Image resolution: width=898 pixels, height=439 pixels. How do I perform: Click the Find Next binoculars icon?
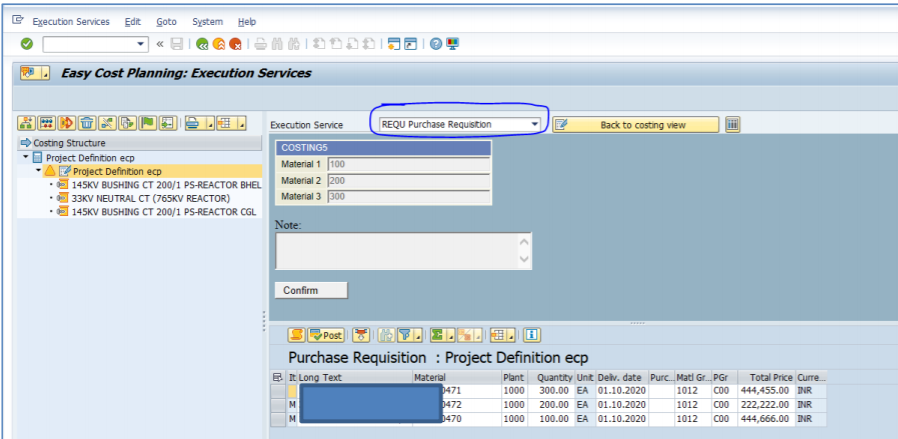[x=294, y=43]
